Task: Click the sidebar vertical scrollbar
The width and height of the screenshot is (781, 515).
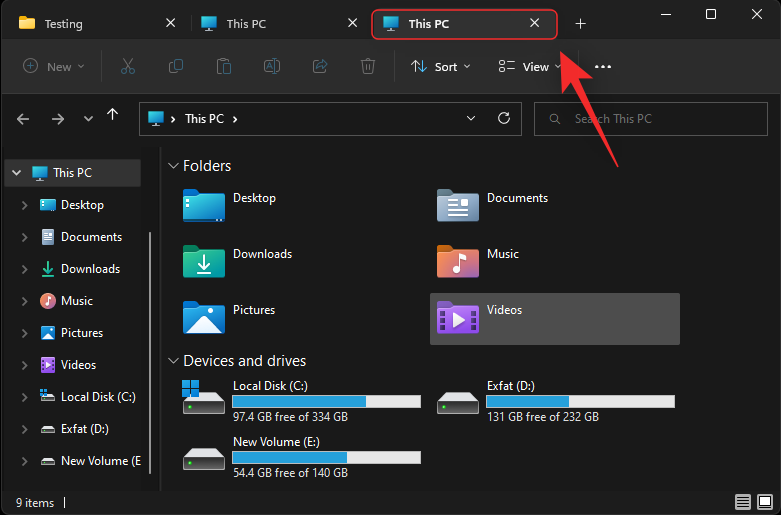Action: tap(150, 353)
